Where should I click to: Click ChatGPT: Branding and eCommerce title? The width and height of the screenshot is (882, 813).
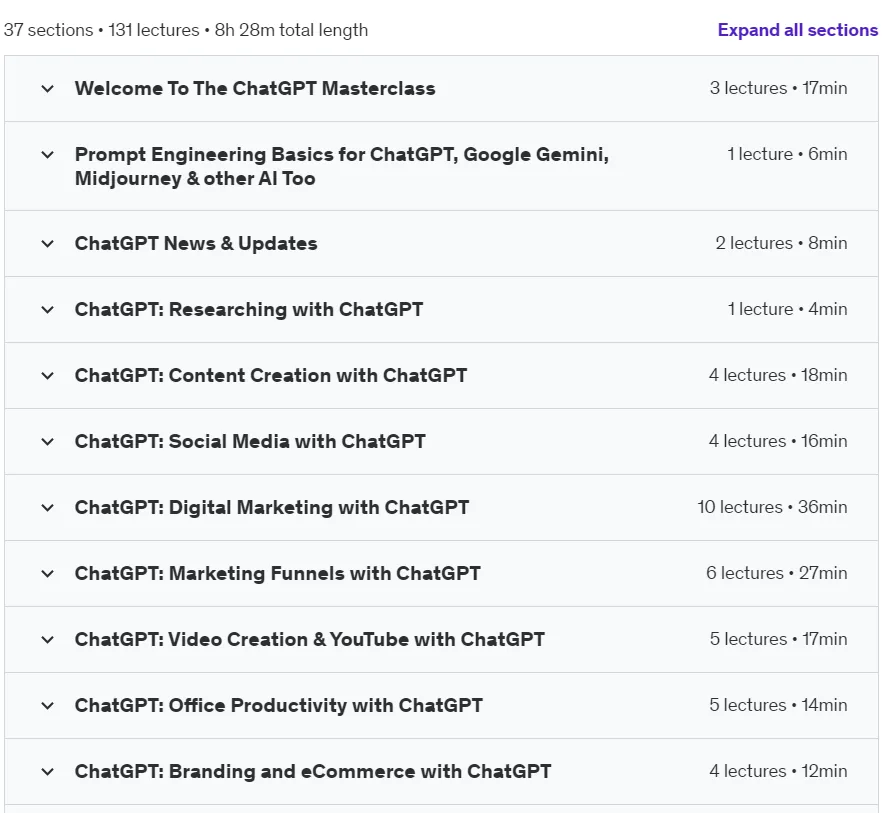pos(313,771)
